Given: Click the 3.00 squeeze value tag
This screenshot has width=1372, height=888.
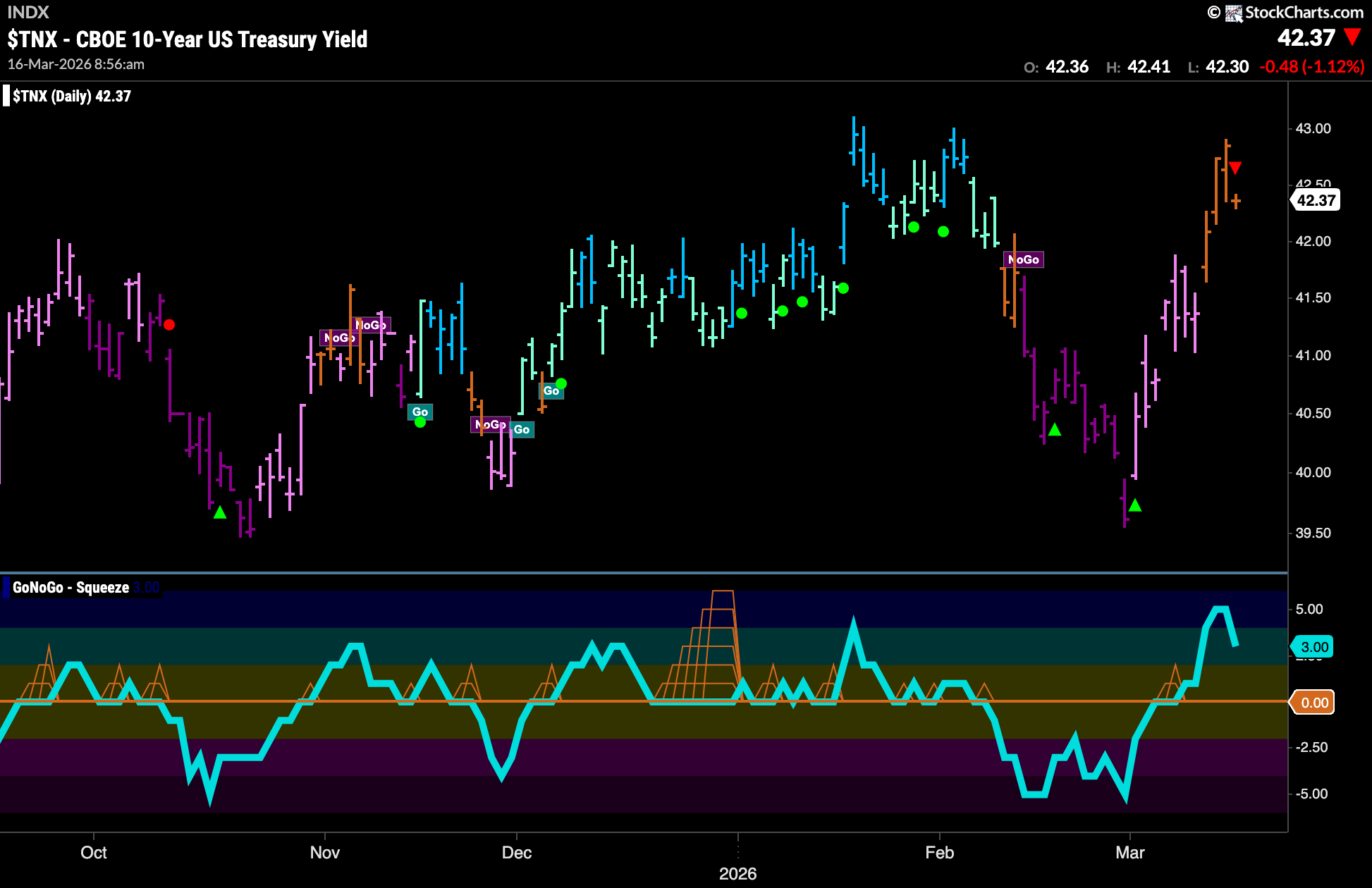Looking at the screenshot, I should point(1313,647).
